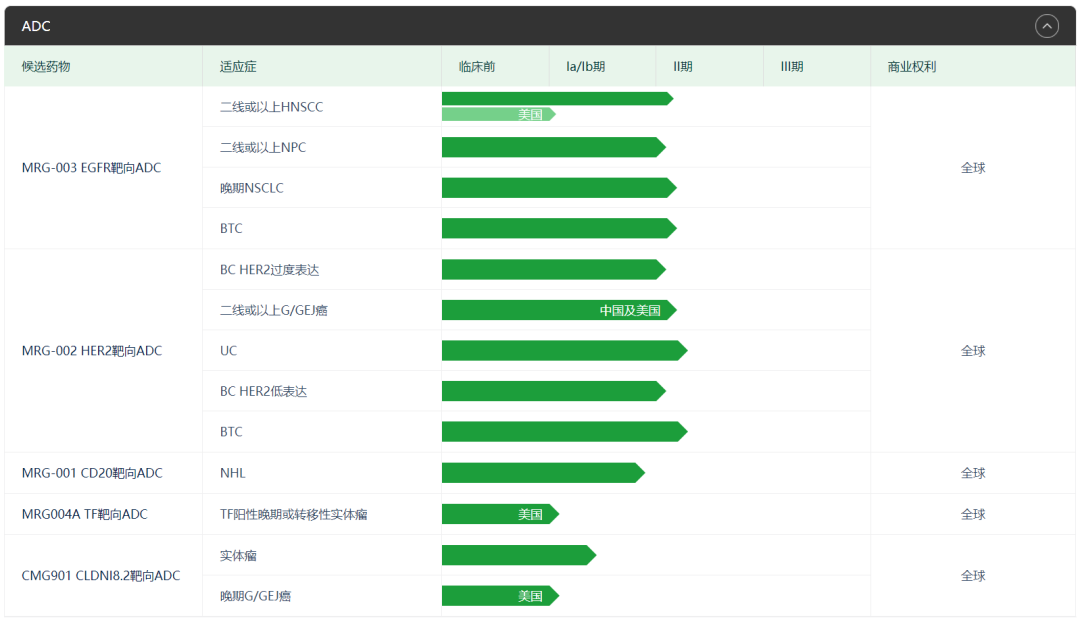
Task: Click the BC HER2低表达 indication
Action: click(263, 391)
